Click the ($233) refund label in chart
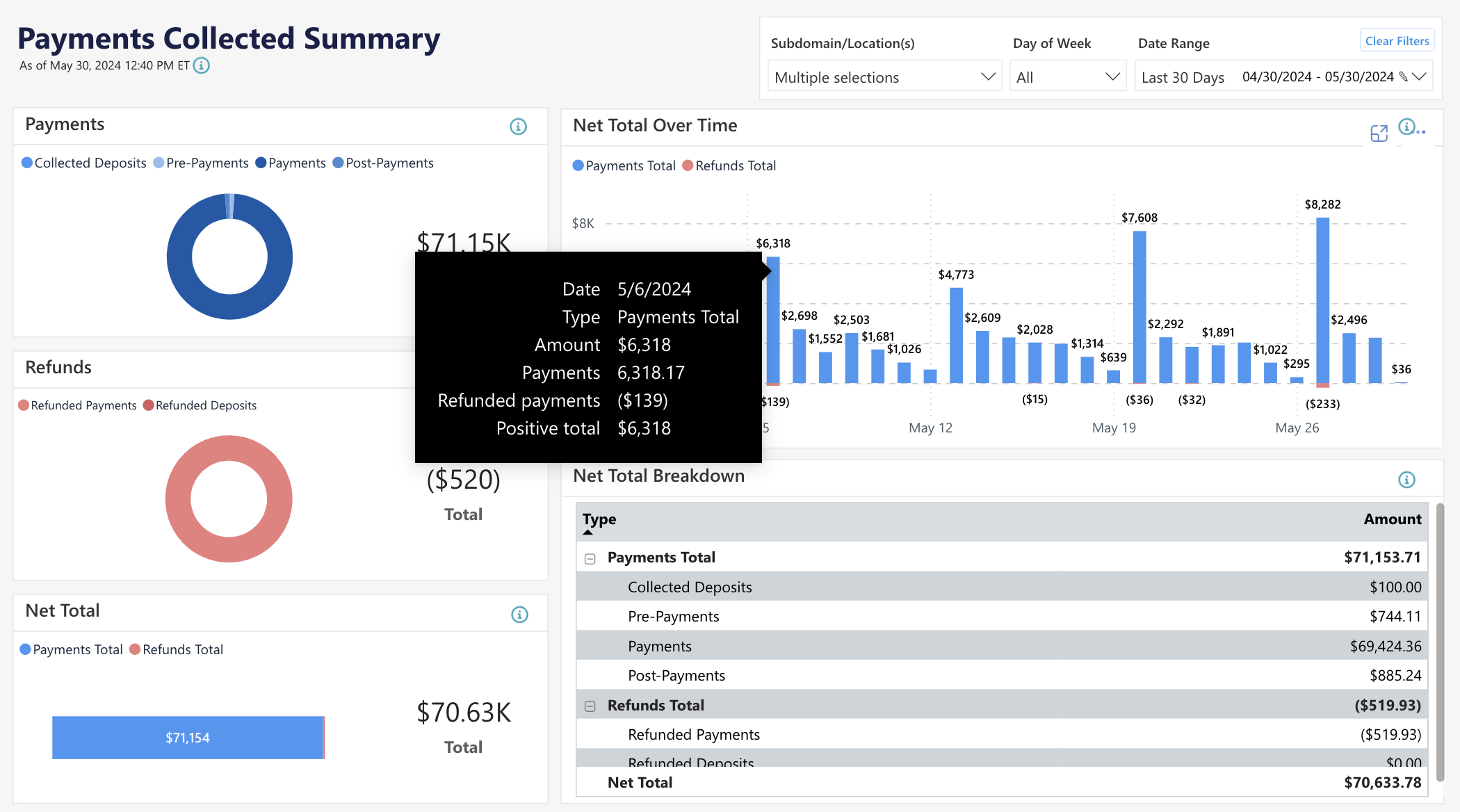This screenshot has width=1460, height=812. tap(1322, 404)
